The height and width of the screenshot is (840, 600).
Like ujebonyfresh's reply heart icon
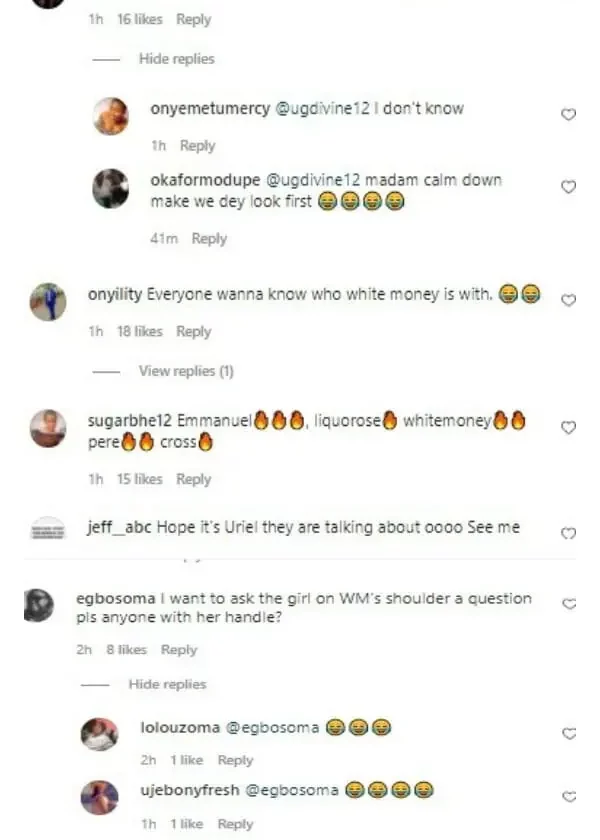569,797
